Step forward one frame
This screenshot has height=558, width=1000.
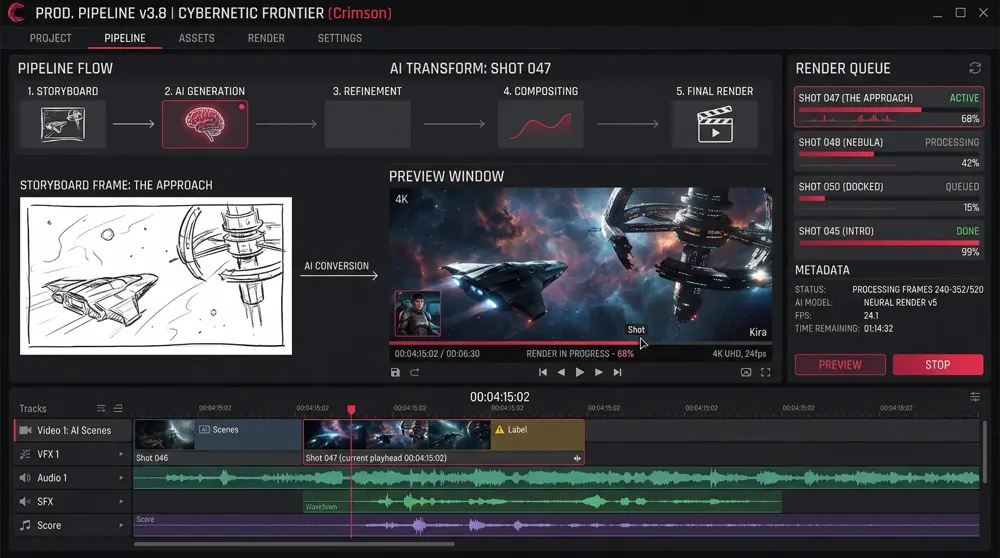click(598, 372)
